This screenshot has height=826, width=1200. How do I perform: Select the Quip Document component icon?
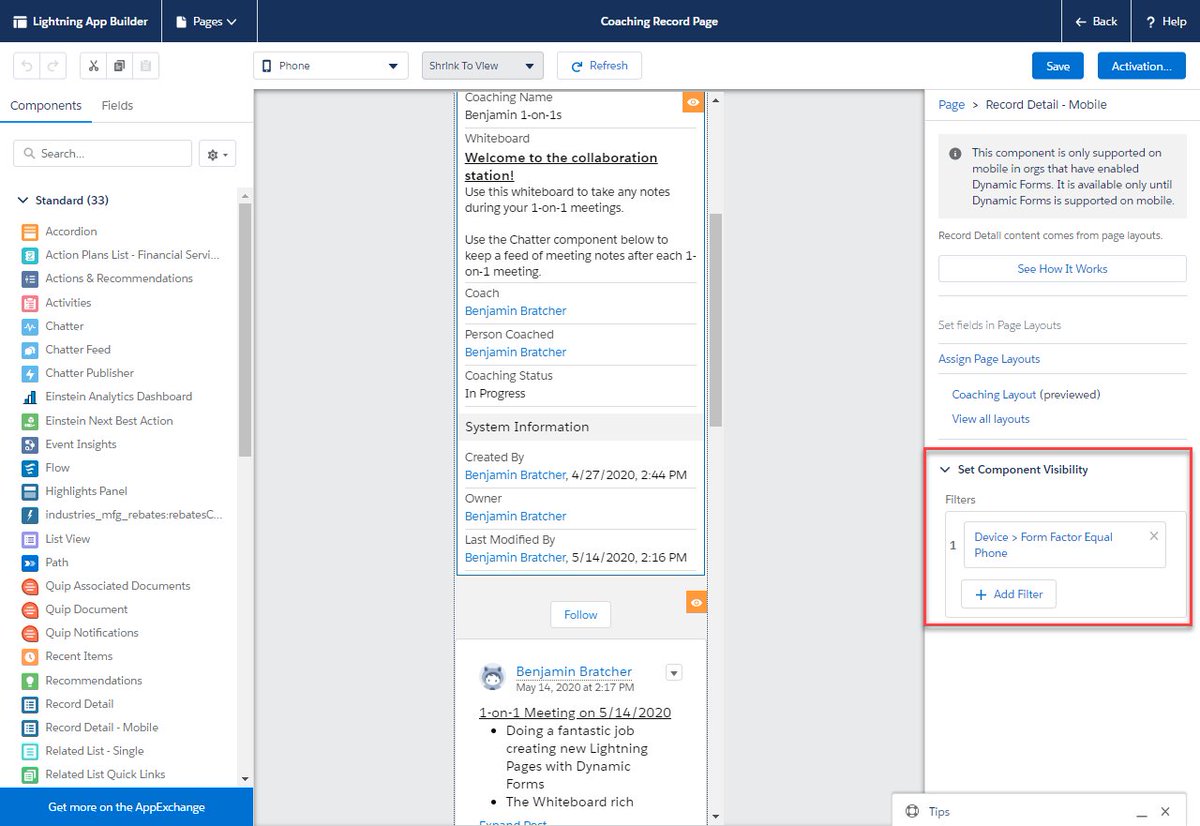(x=29, y=609)
